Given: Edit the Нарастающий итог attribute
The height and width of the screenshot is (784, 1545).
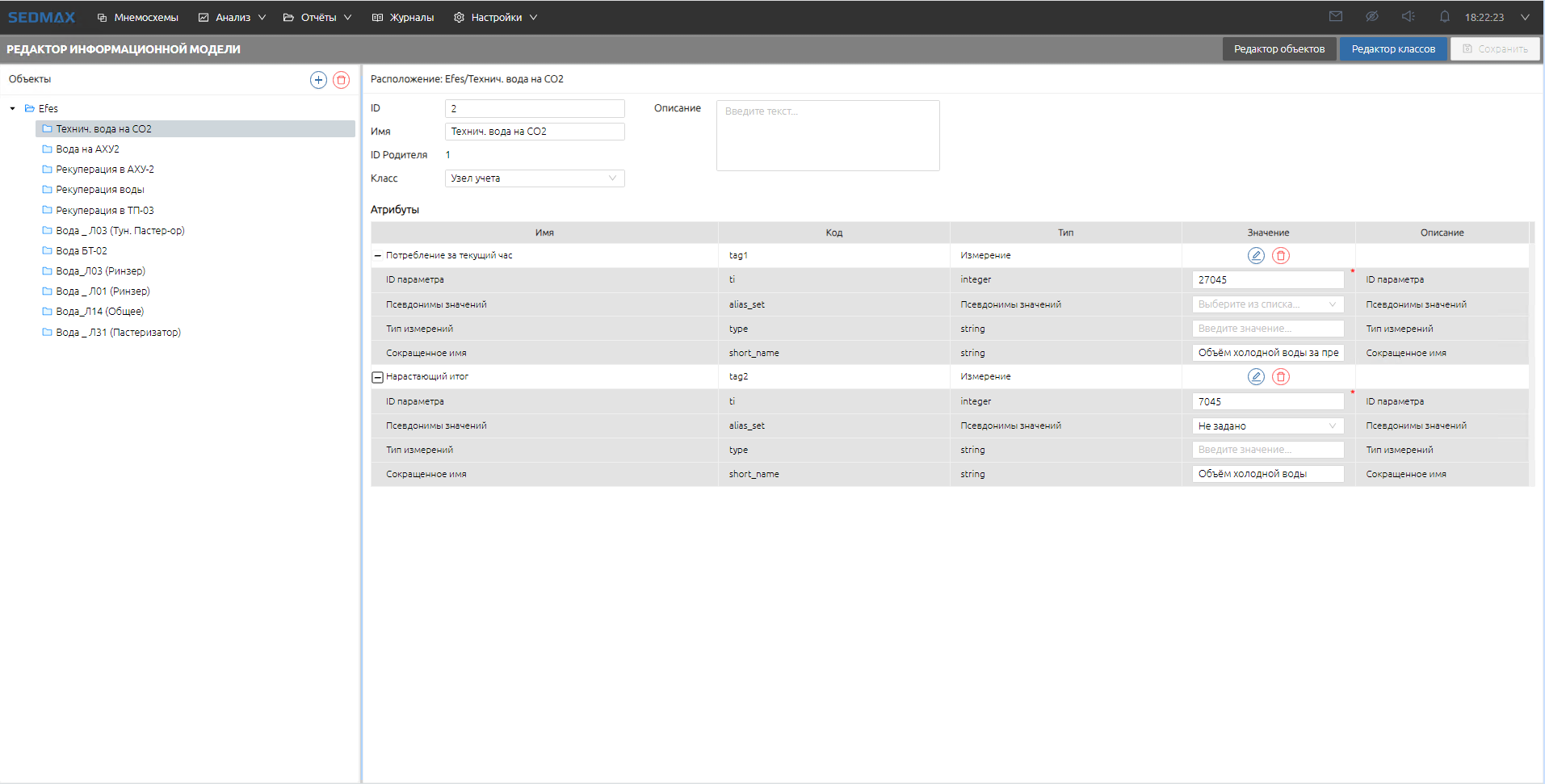Looking at the screenshot, I should [1256, 377].
